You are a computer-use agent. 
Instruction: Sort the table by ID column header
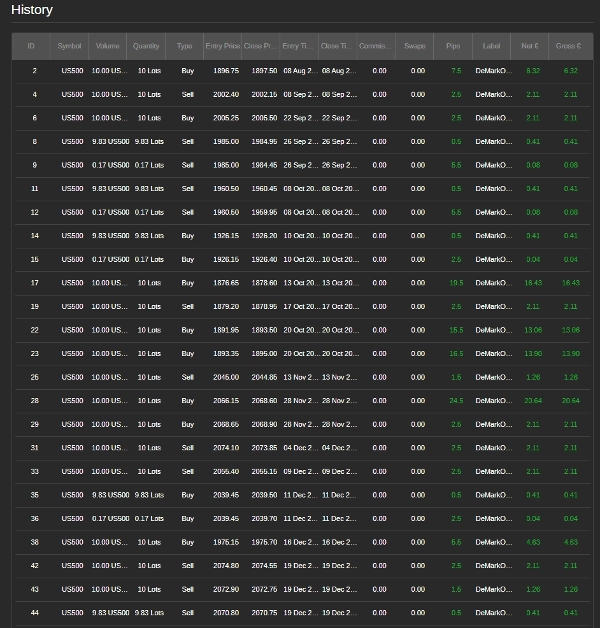(31, 46)
